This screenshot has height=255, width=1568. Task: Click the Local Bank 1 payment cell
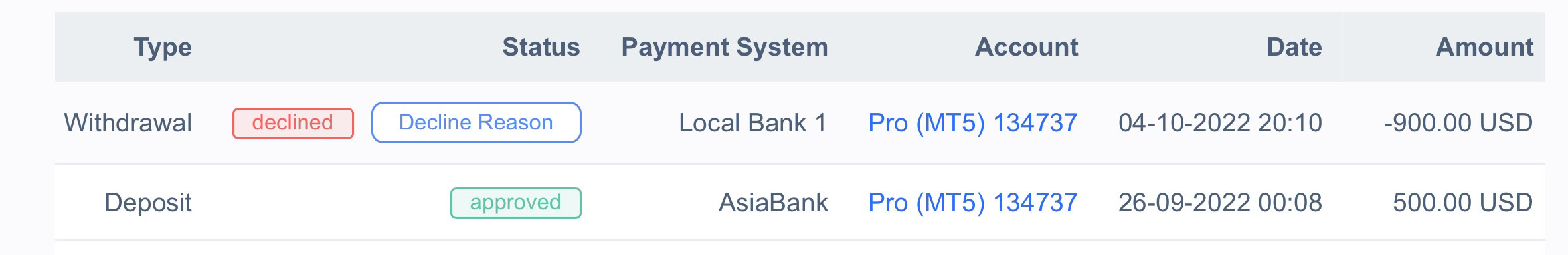tap(752, 123)
